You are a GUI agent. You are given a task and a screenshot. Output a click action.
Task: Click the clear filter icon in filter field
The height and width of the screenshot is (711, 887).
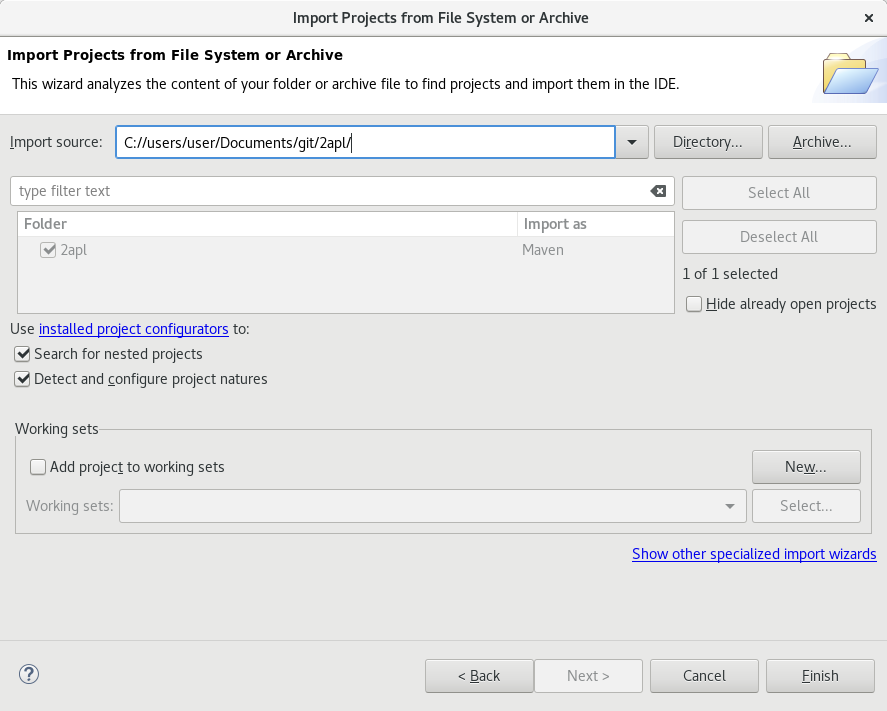[x=658, y=191]
